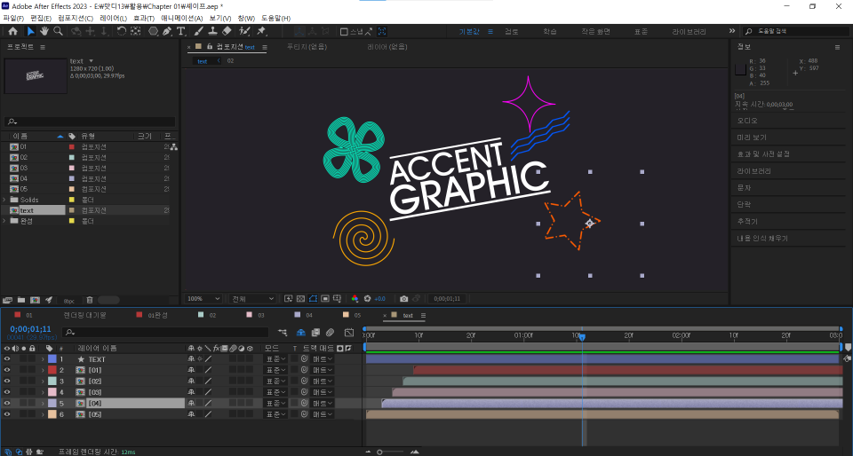Open the 애니메이션(A) menu
853x456 pixels.
coord(182,18)
